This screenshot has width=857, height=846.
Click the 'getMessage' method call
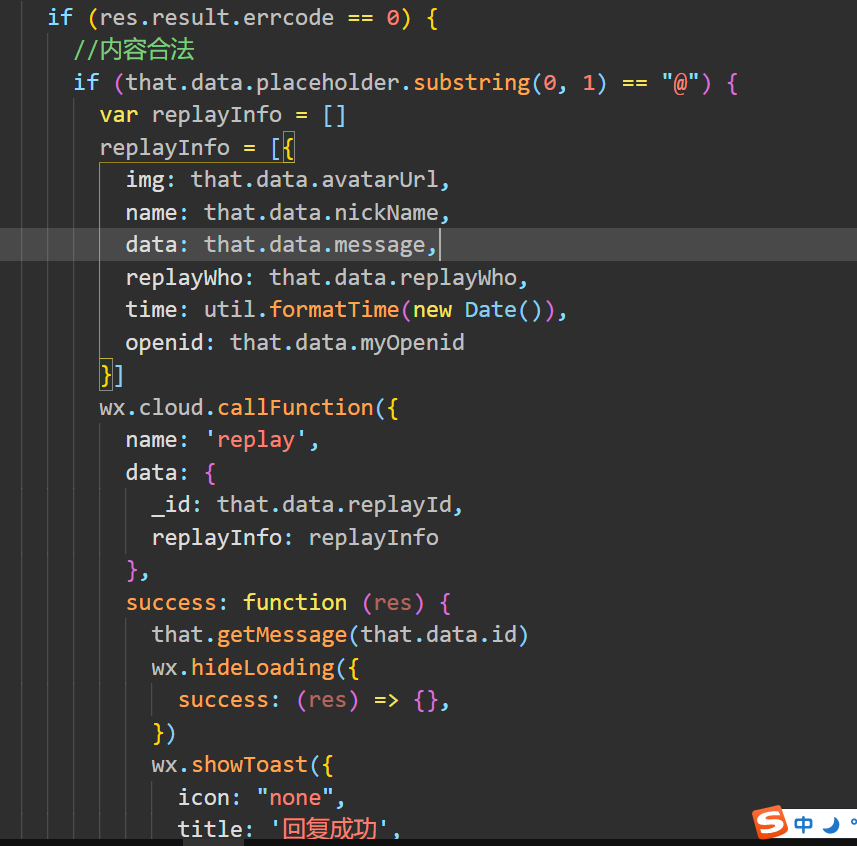[x=282, y=635]
